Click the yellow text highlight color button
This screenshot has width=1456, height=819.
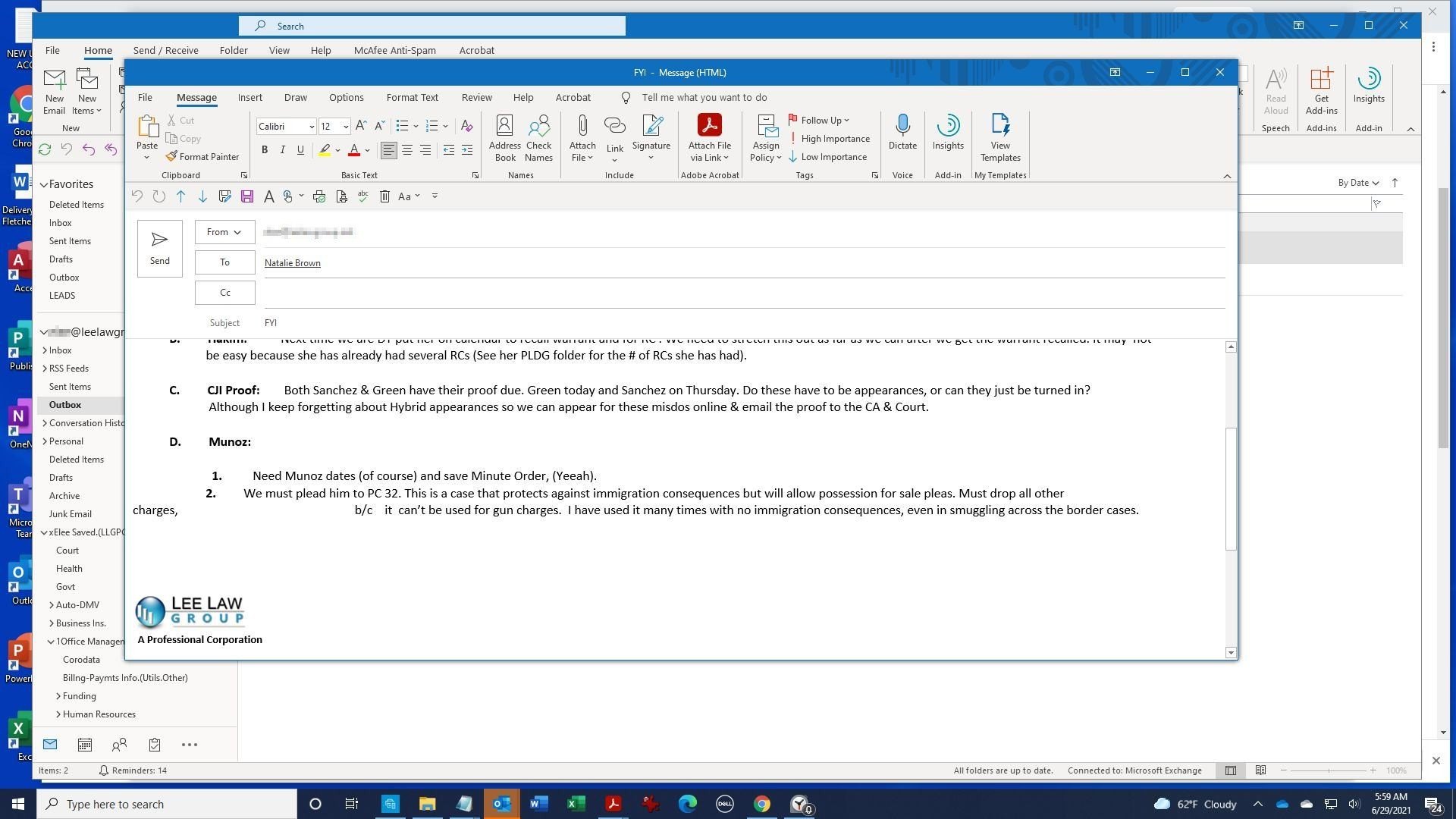325,150
